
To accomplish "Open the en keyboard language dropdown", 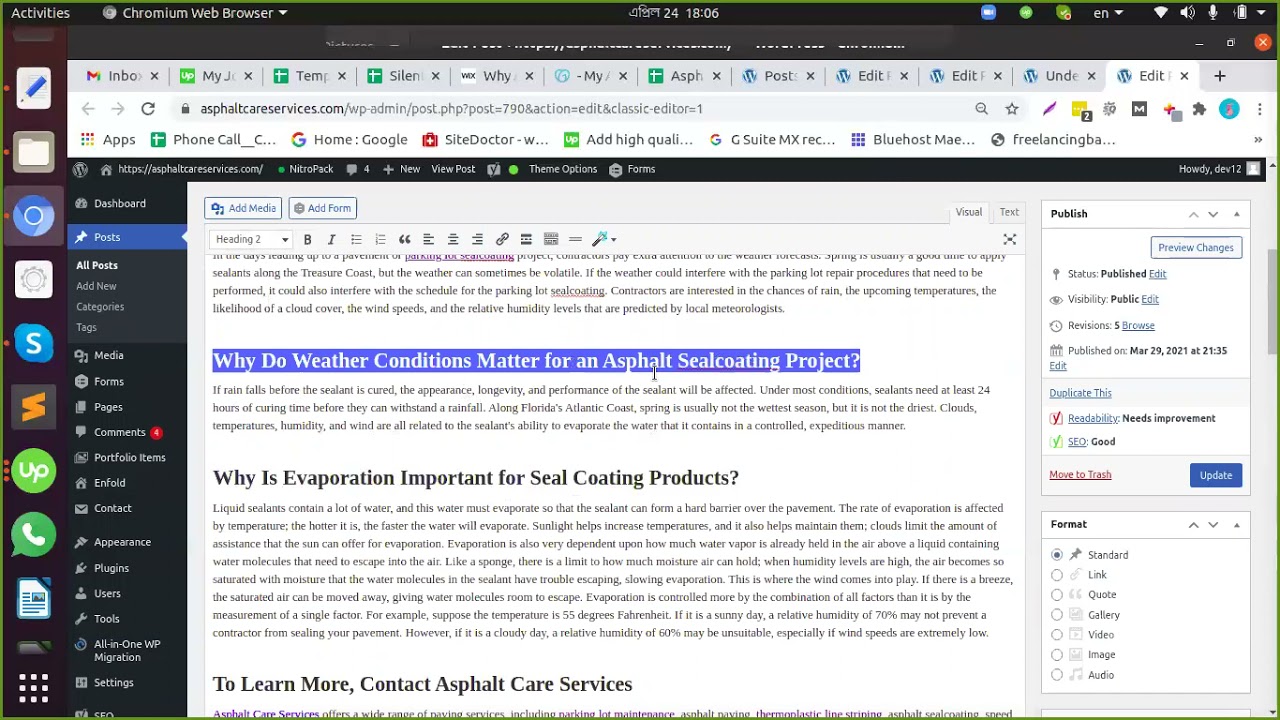I will 1110,13.
